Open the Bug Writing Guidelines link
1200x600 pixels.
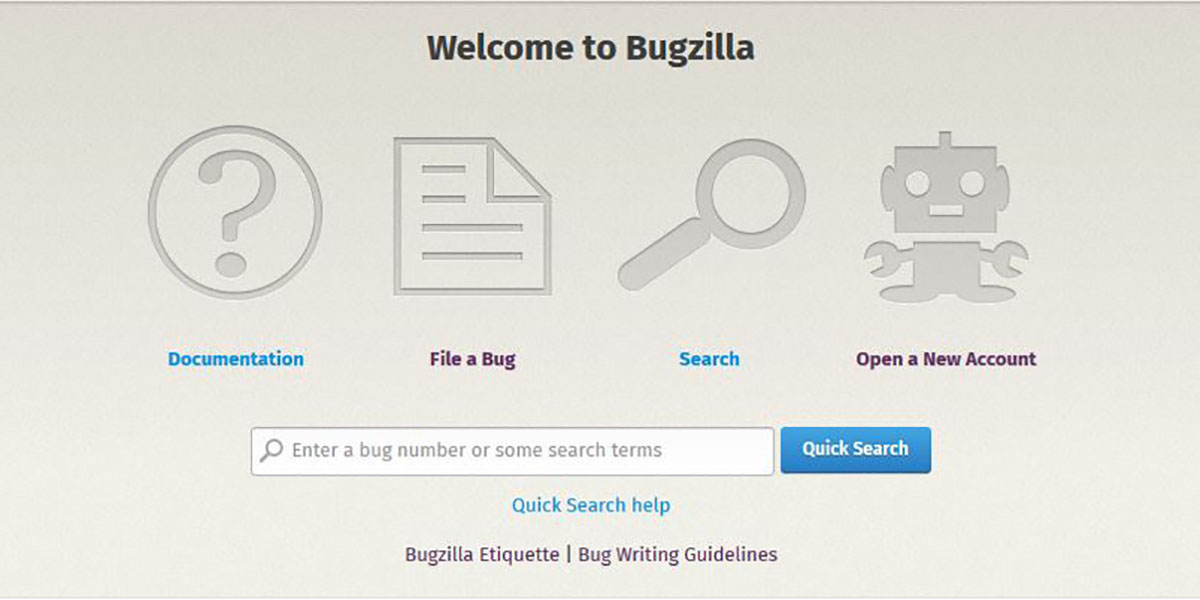point(678,554)
